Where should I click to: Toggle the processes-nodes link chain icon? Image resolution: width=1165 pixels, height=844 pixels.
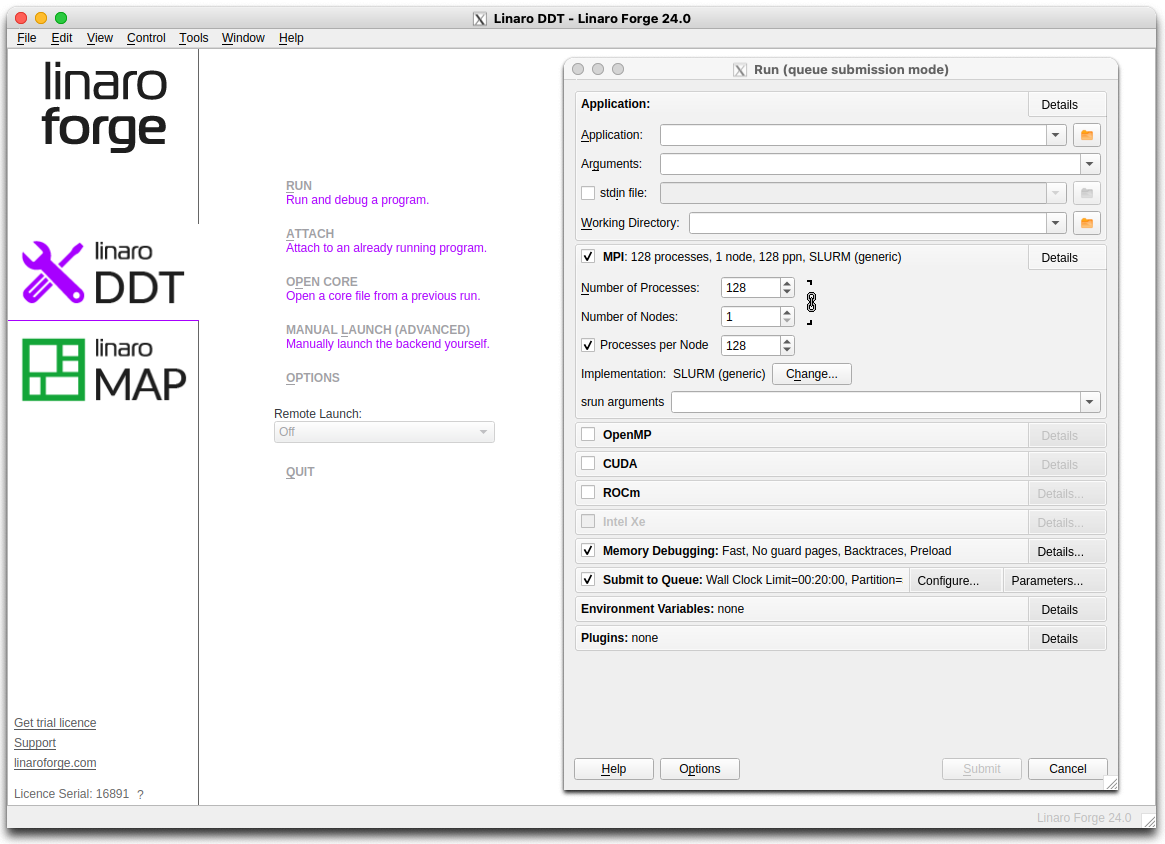[811, 302]
